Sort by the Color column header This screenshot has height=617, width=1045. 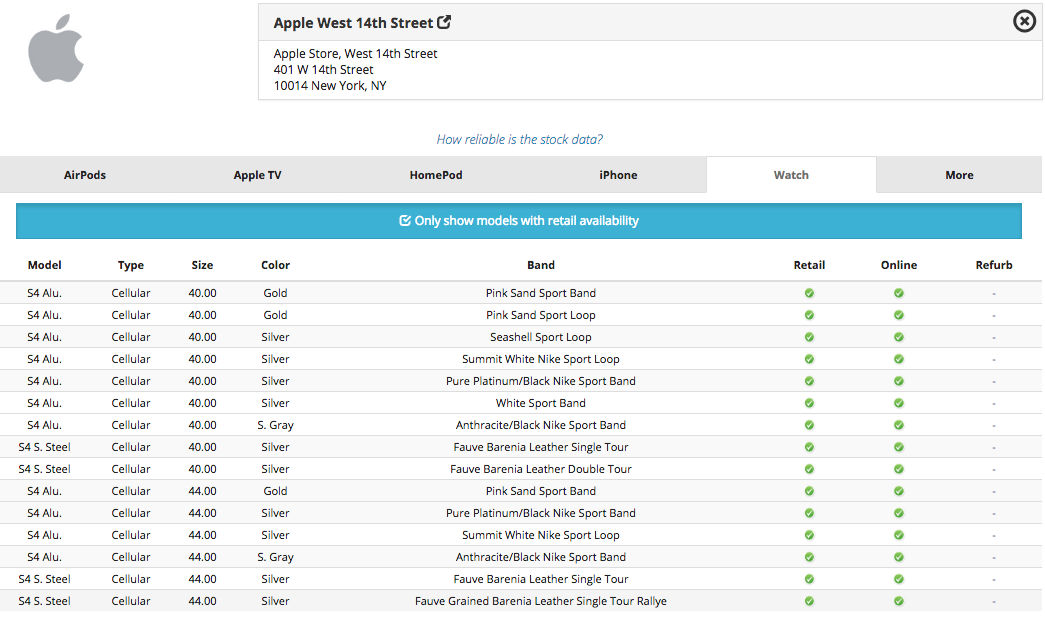tap(275, 265)
